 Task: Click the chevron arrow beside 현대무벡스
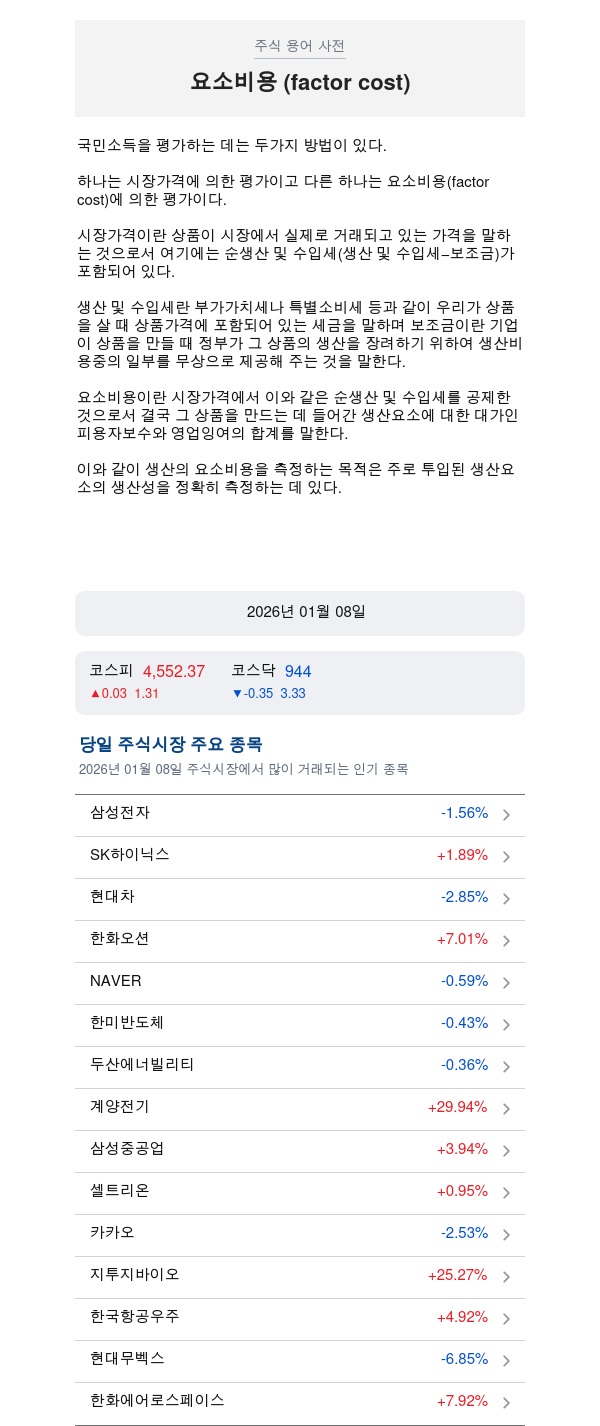[506, 1361]
